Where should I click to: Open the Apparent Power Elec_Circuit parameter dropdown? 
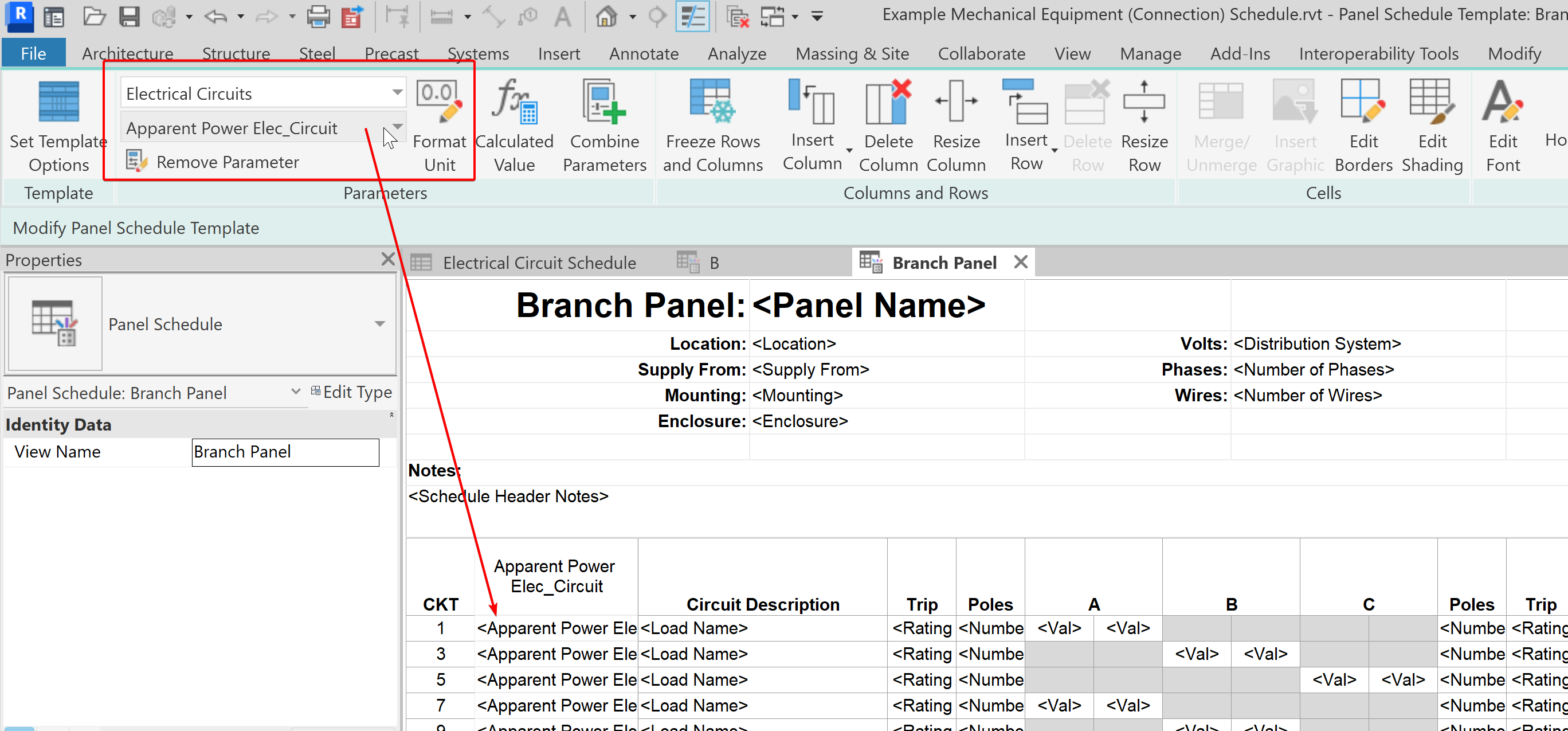pos(397,127)
